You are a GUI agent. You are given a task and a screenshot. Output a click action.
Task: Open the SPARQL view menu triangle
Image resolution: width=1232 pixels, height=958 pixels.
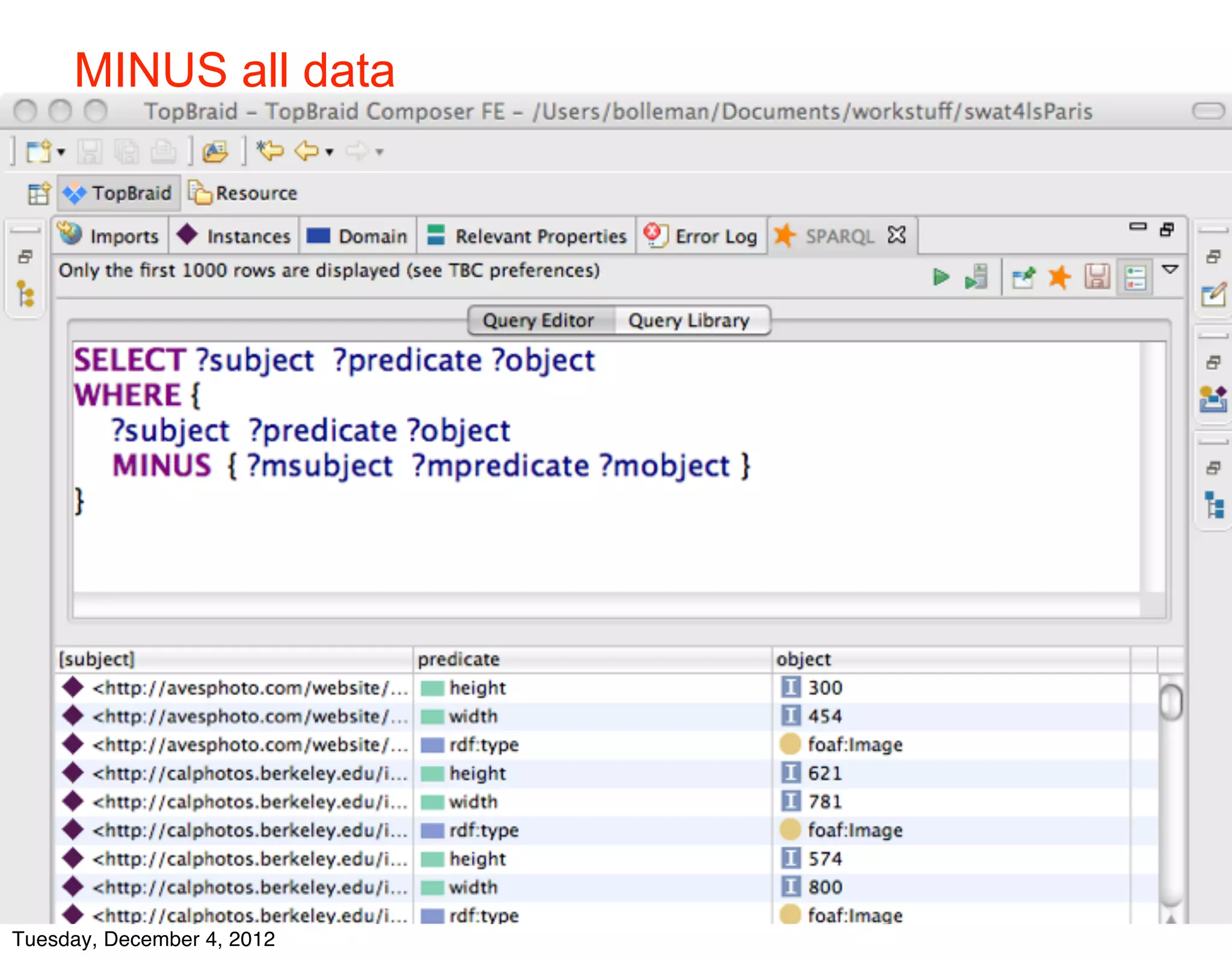tap(1170, 269)
